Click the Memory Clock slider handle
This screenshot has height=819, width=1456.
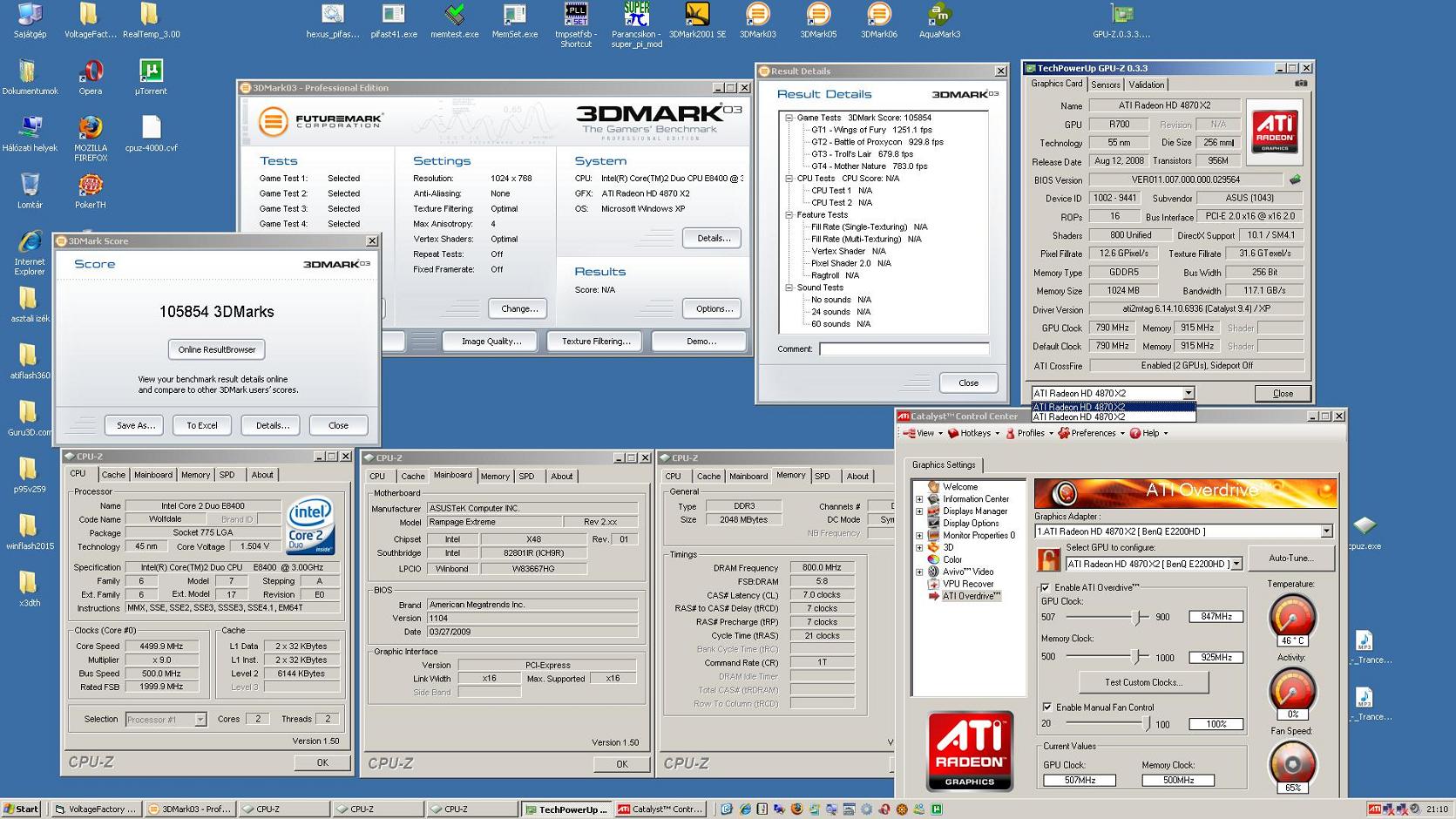point(1134,657)
